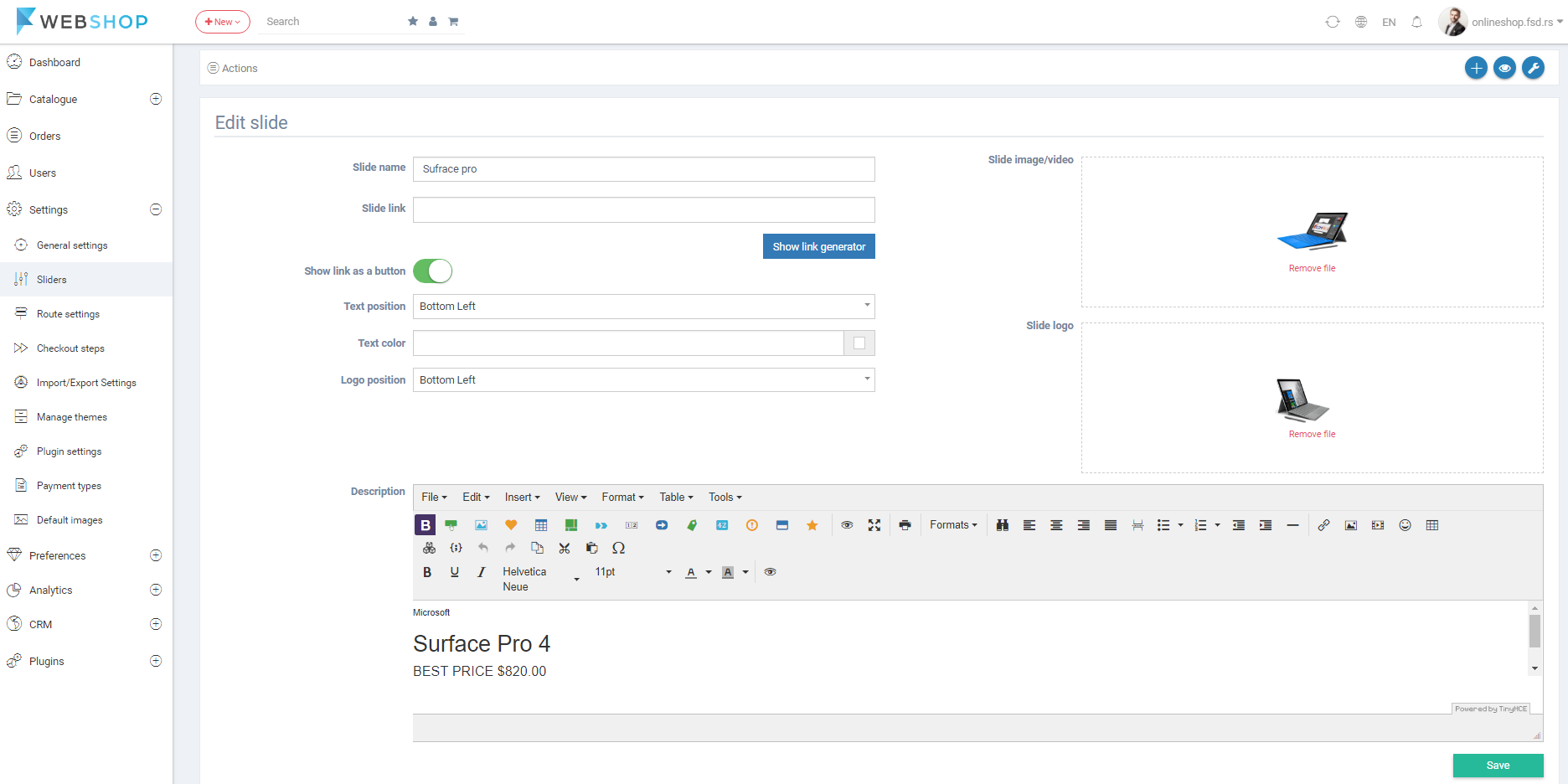
Task: Click the refresh sync icon in header
Action: (1333, 22)
